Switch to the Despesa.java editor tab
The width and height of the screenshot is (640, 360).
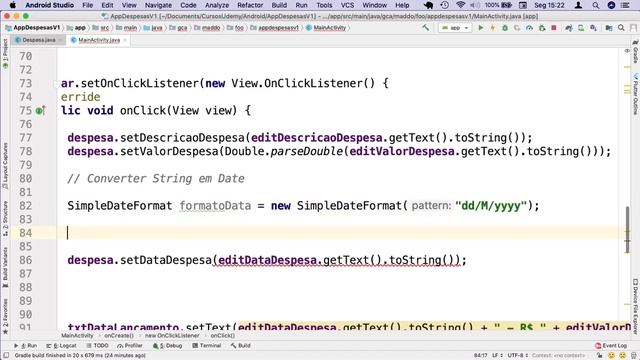pyautogui.click(x=38, y=40)
